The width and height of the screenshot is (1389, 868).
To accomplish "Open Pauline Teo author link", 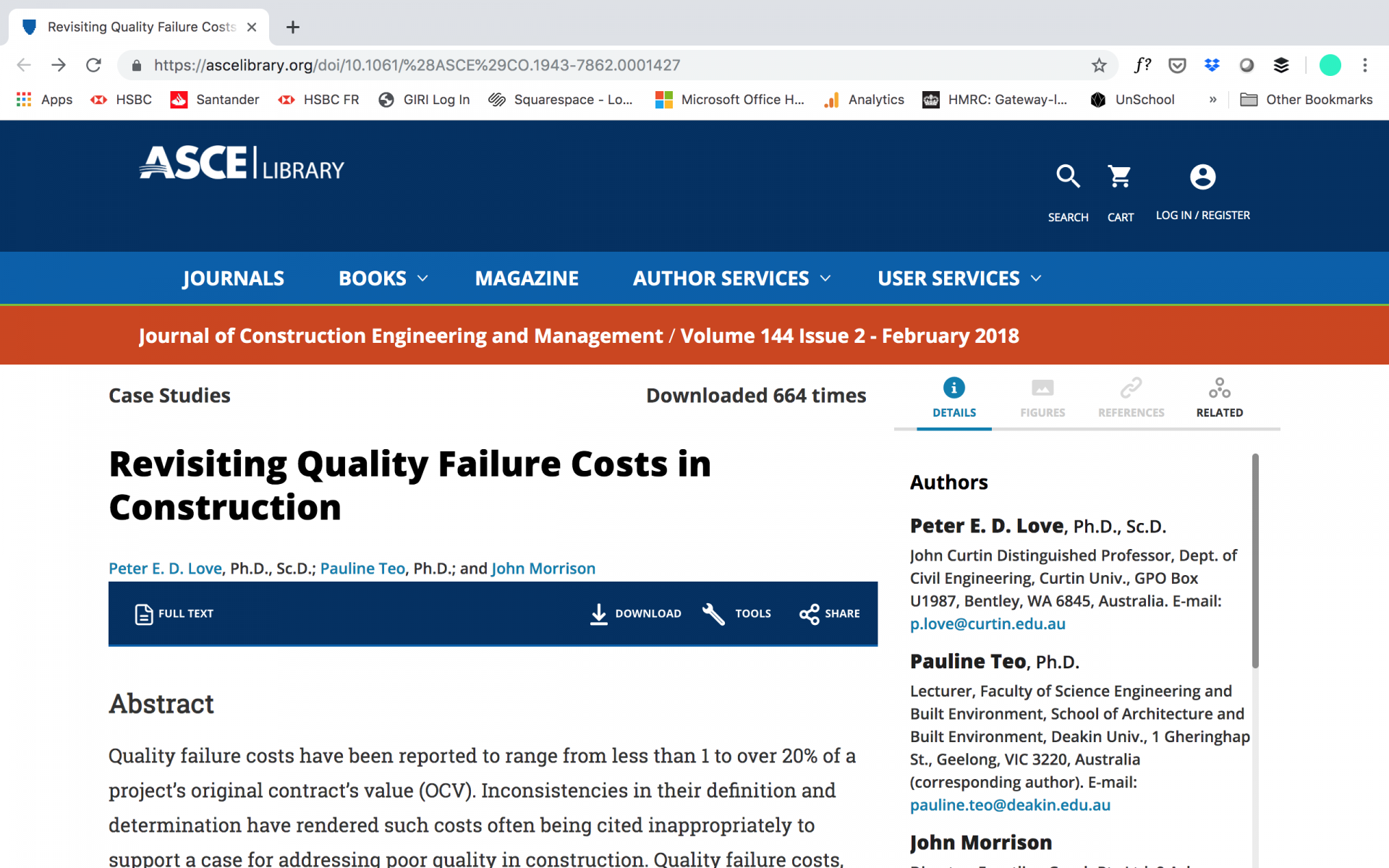I will (x=362, y=569).
